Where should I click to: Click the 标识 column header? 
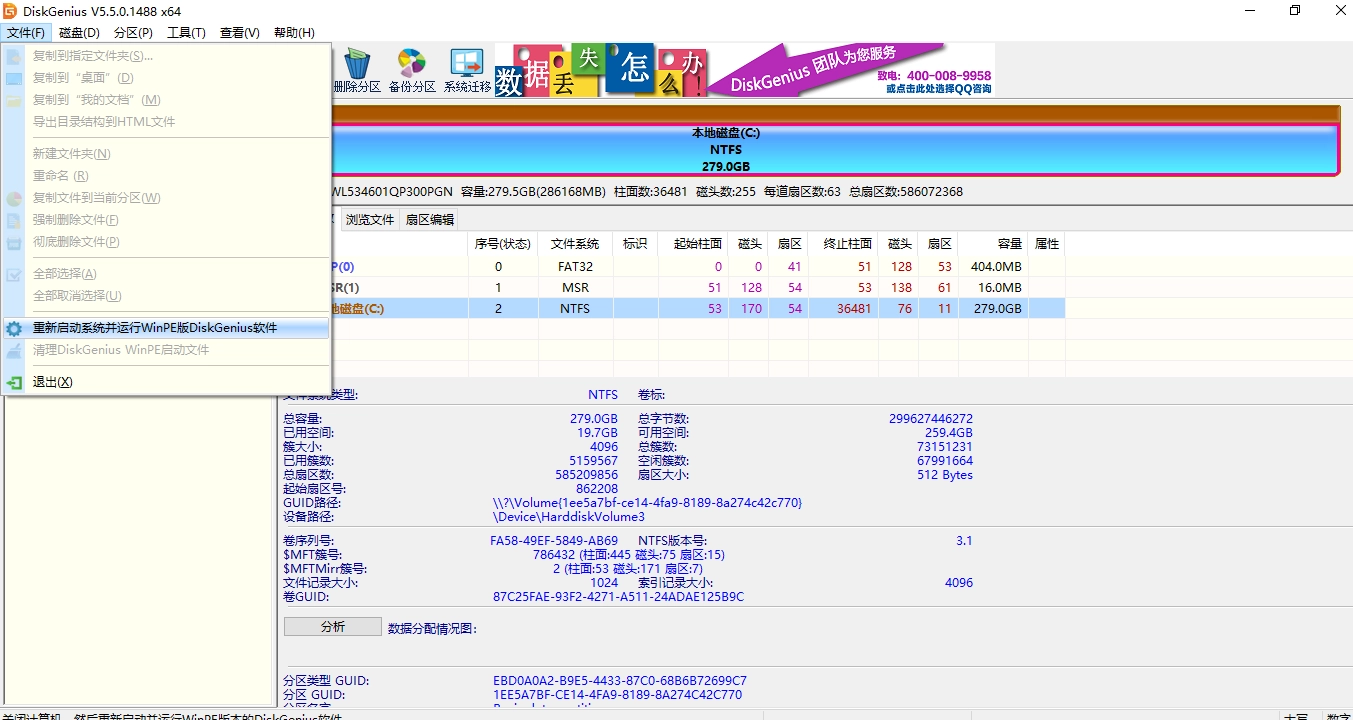pyautogui.click(x=635, y=244)
